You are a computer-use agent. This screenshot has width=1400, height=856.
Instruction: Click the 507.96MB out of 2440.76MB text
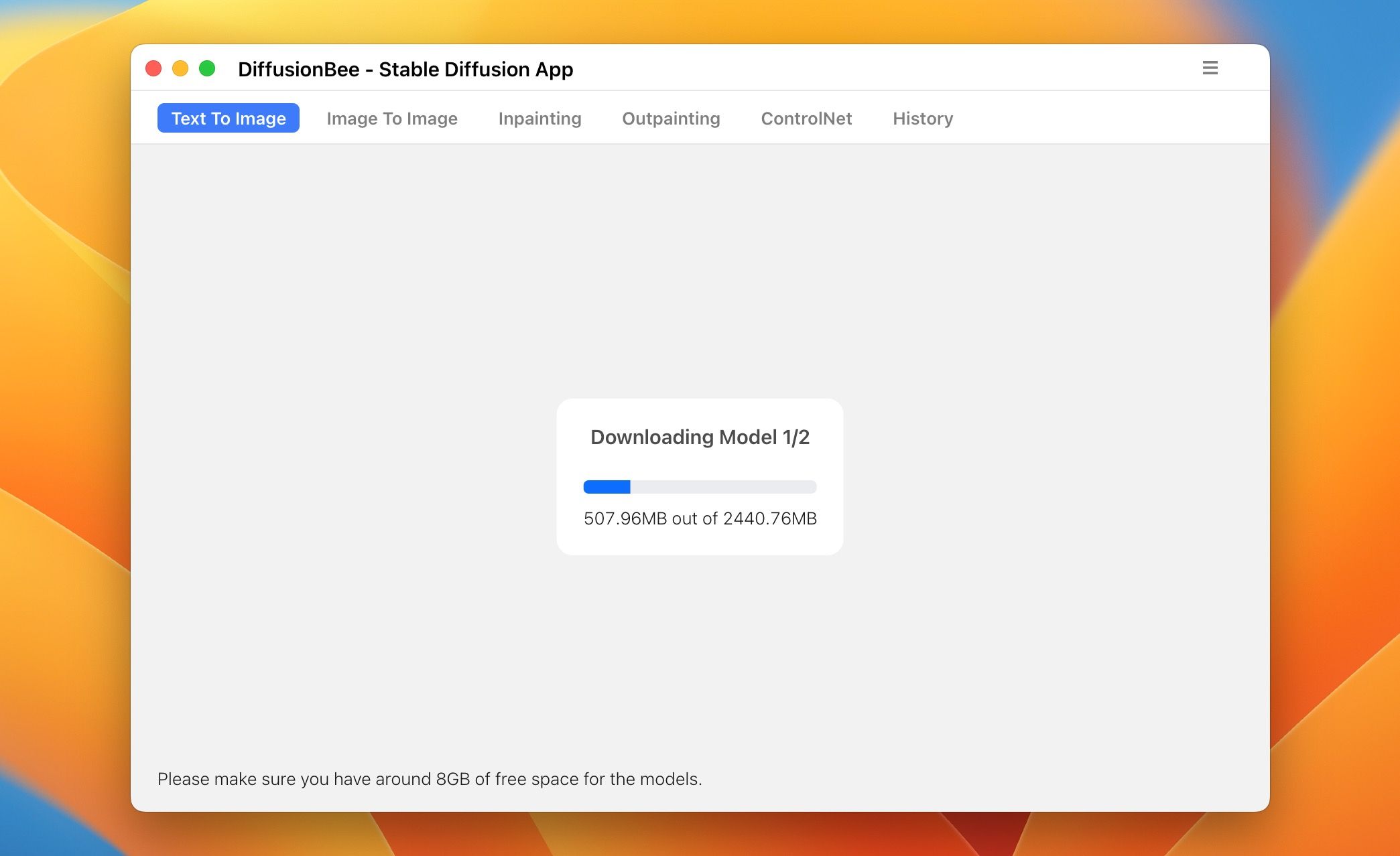coord(700,518)
